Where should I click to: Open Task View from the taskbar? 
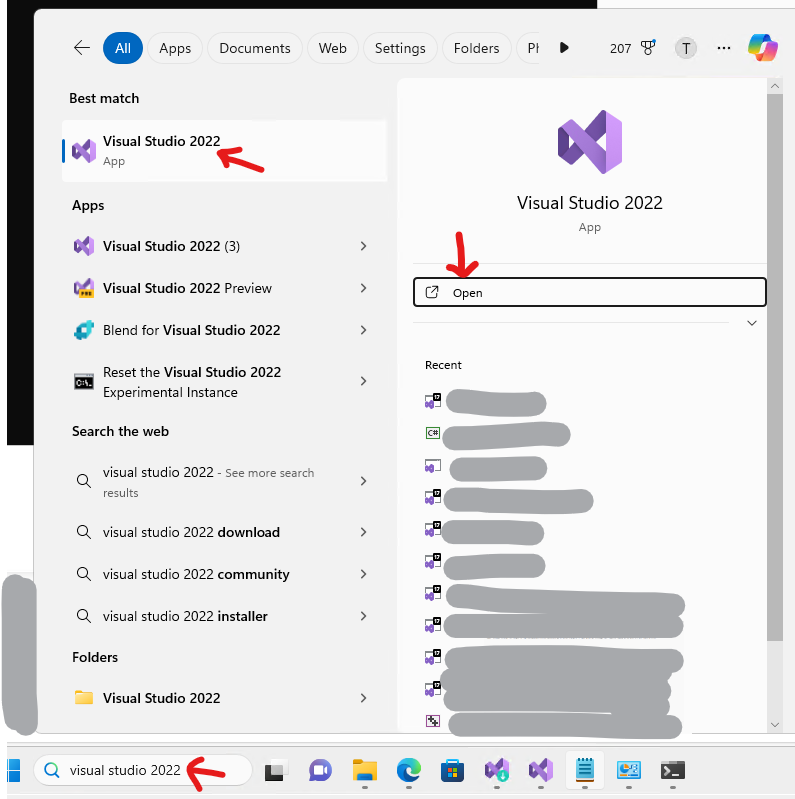click(x=276, y=770)
